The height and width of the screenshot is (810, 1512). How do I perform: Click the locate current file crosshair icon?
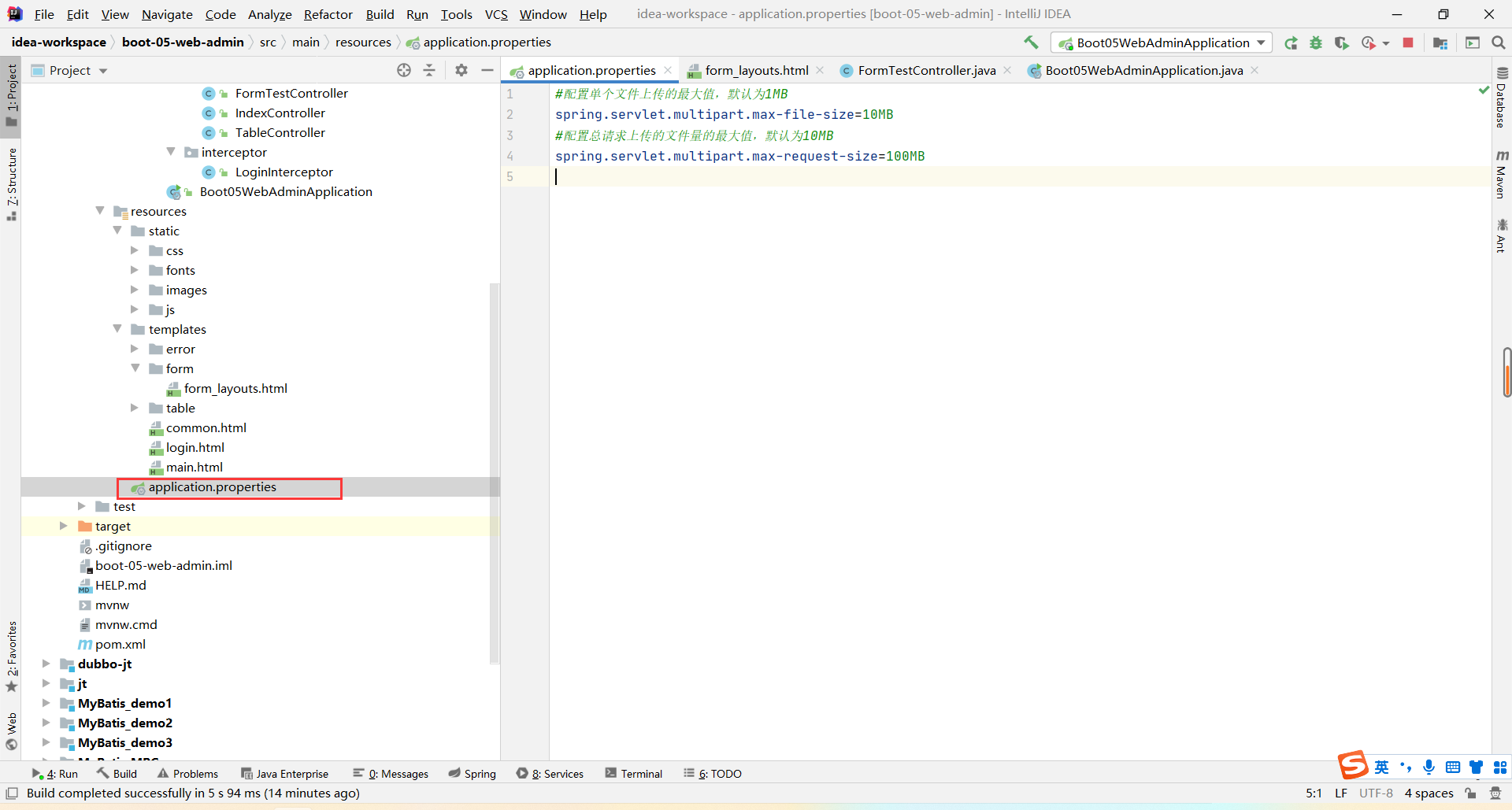click(404, 70)
